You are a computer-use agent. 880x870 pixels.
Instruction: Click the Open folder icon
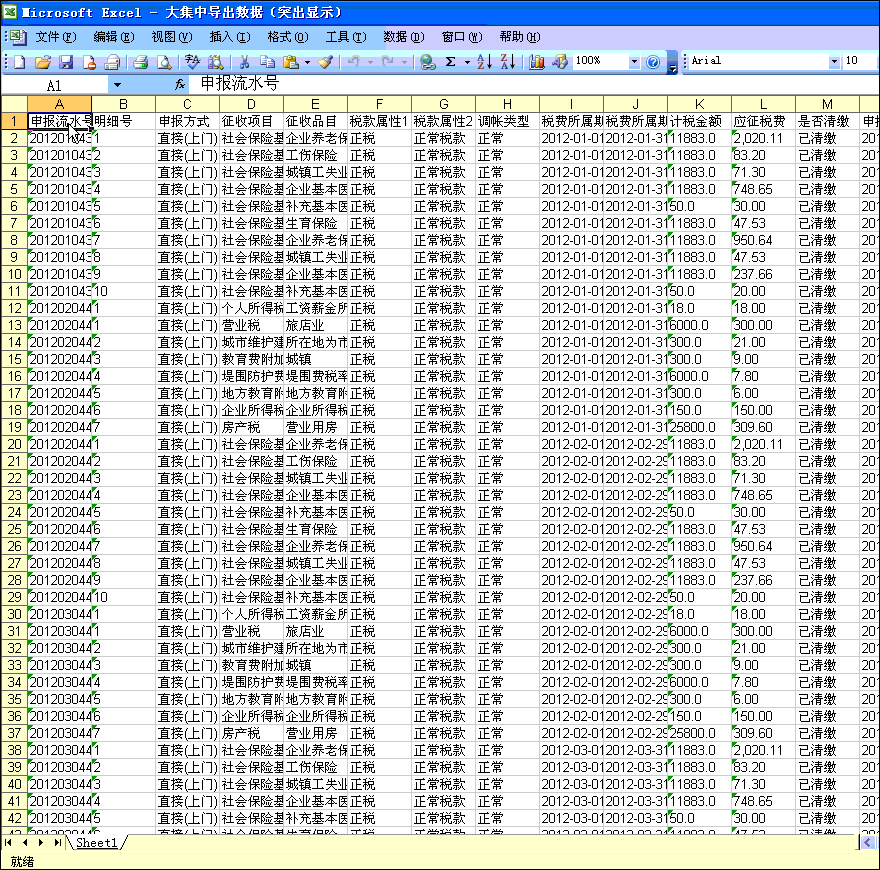click(x=43, y=62)
